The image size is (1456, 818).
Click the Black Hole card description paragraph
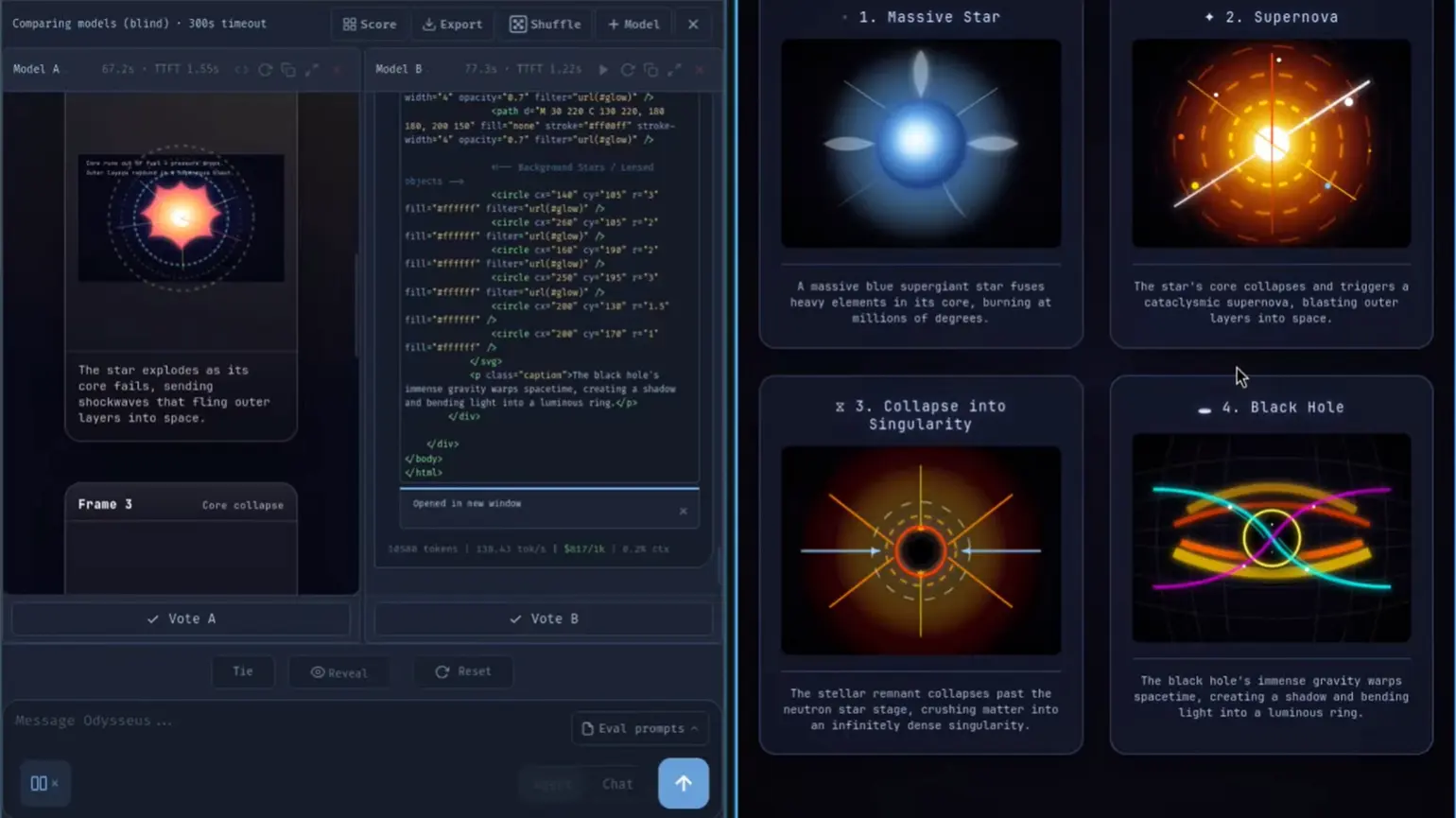(x=1272, y=697)
